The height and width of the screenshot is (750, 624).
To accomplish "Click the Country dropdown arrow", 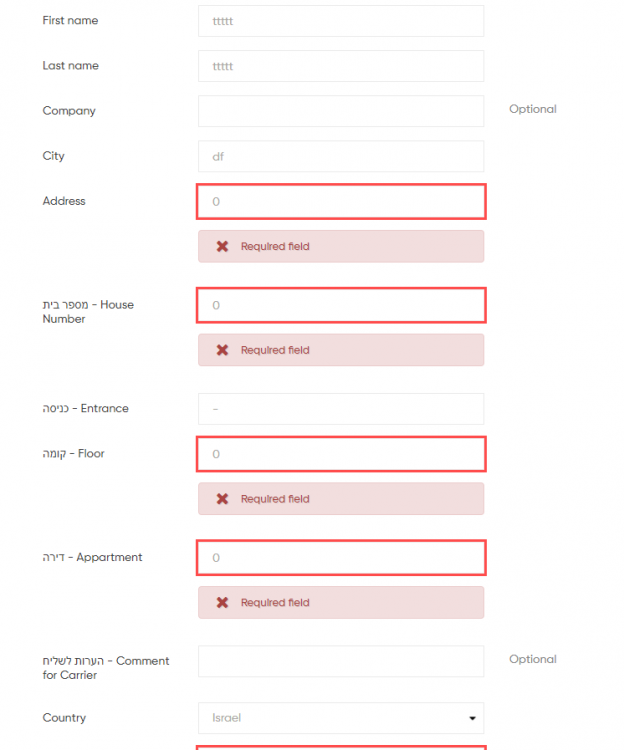I will point(472,718).
